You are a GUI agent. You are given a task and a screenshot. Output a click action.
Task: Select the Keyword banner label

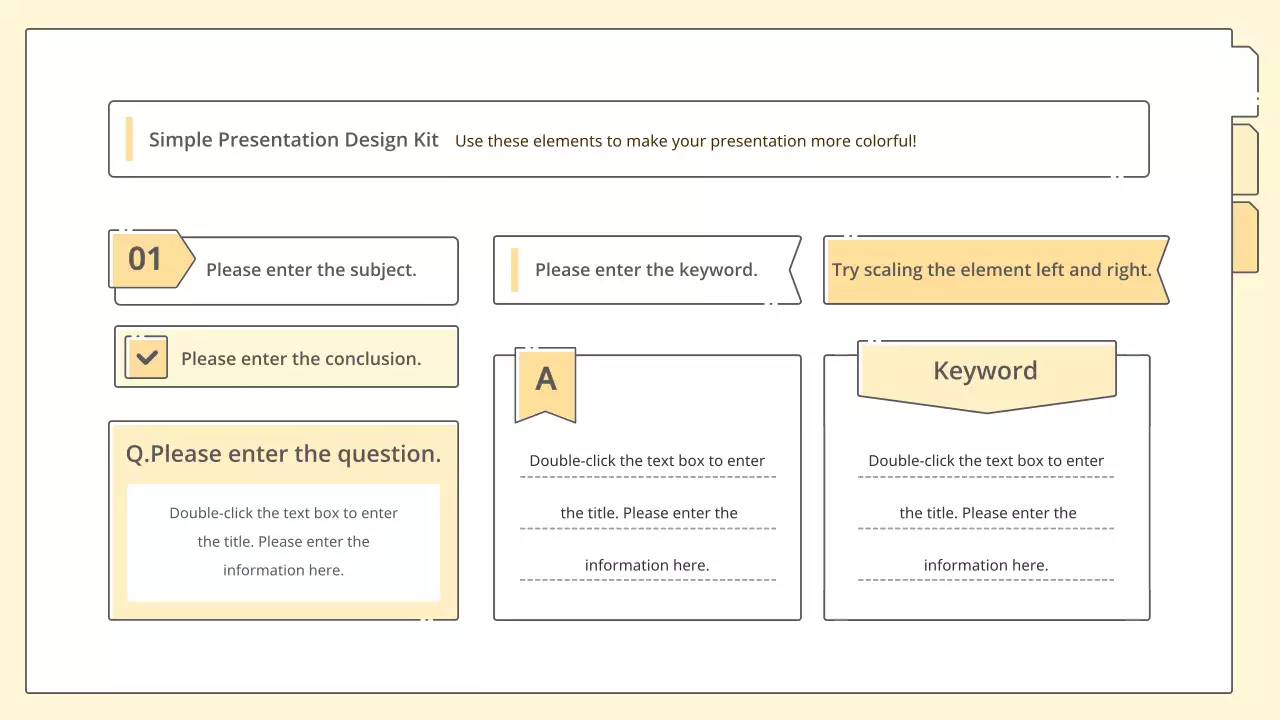[986, 371]
